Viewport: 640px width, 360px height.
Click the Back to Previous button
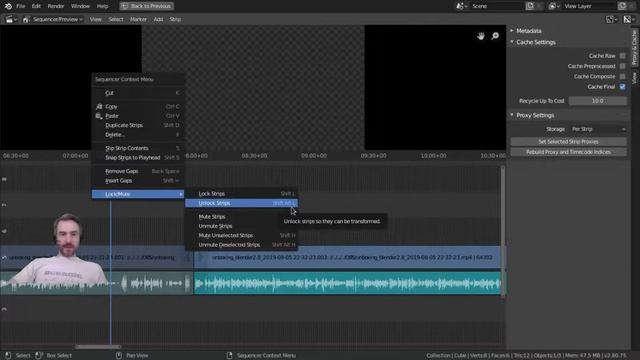tap(147, 6)
